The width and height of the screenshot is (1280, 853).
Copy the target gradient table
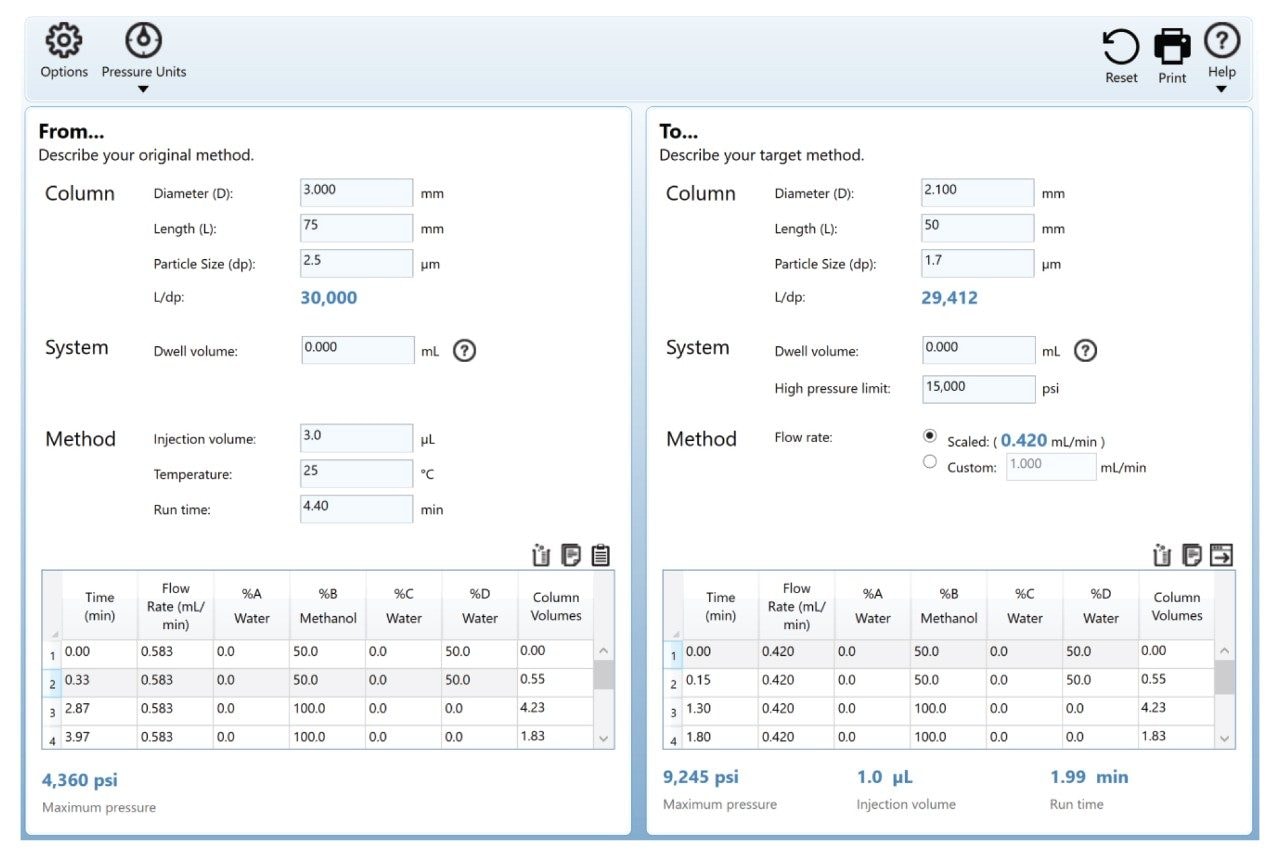[1192, 555]
